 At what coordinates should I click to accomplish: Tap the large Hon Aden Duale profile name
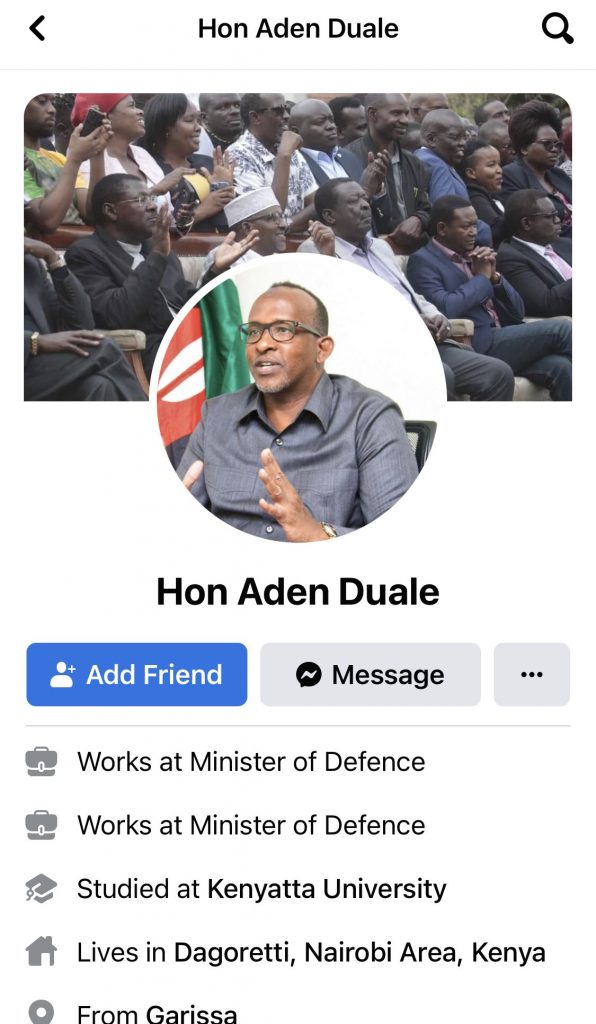click(x=298, y=592)
